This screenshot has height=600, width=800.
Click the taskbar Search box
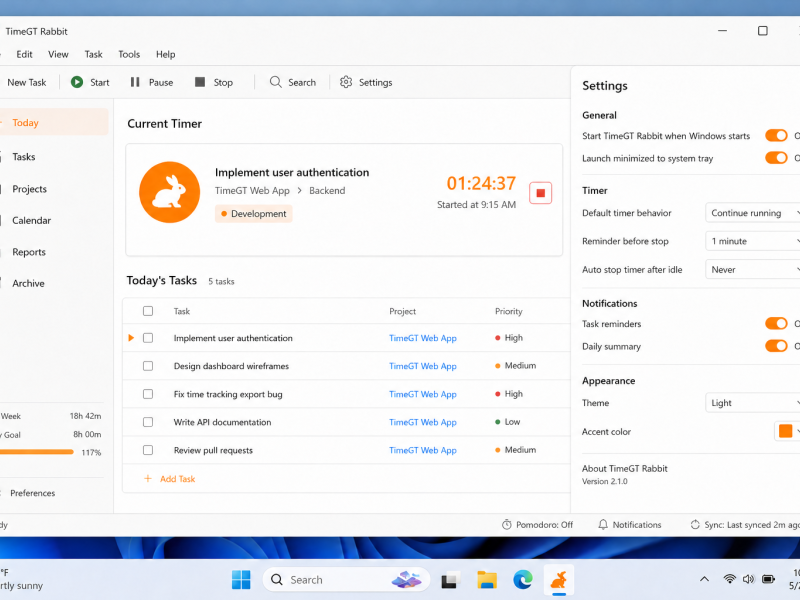coord(346,580)
